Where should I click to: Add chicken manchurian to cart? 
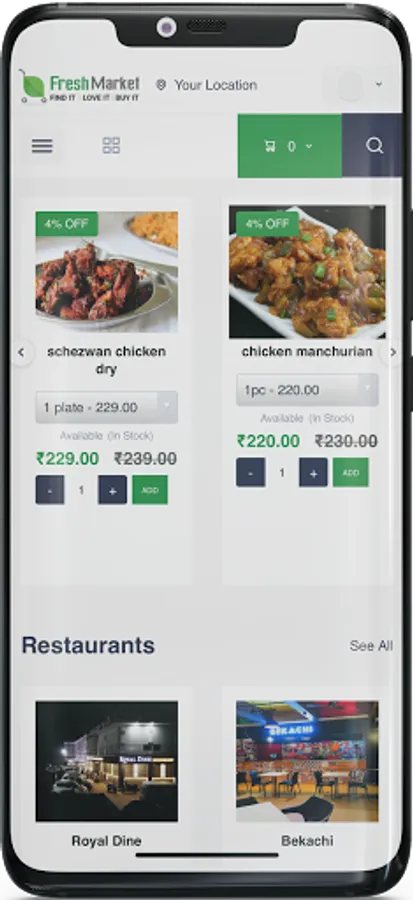tap(350, 472)
